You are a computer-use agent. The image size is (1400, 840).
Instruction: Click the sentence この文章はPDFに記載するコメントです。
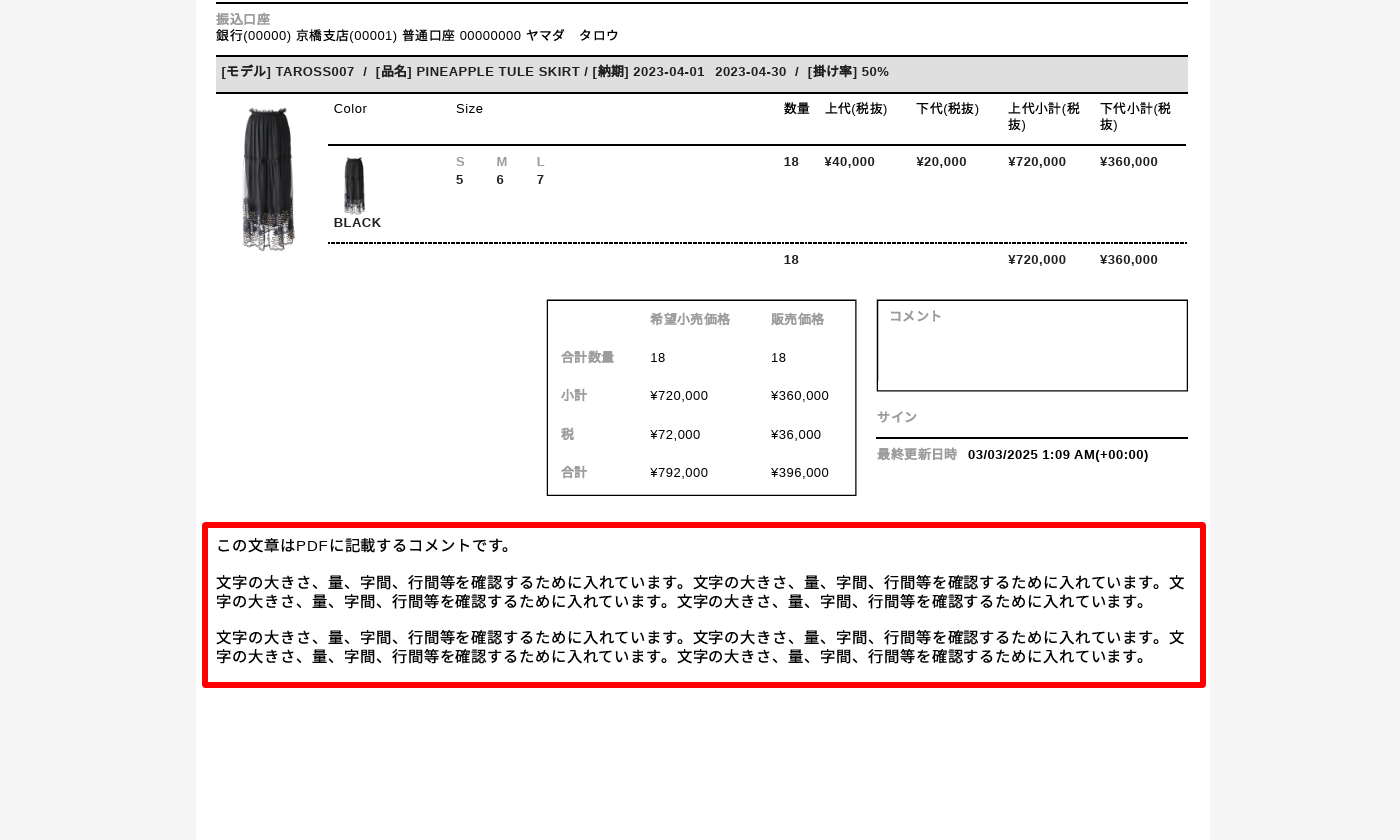coord(366,545)
